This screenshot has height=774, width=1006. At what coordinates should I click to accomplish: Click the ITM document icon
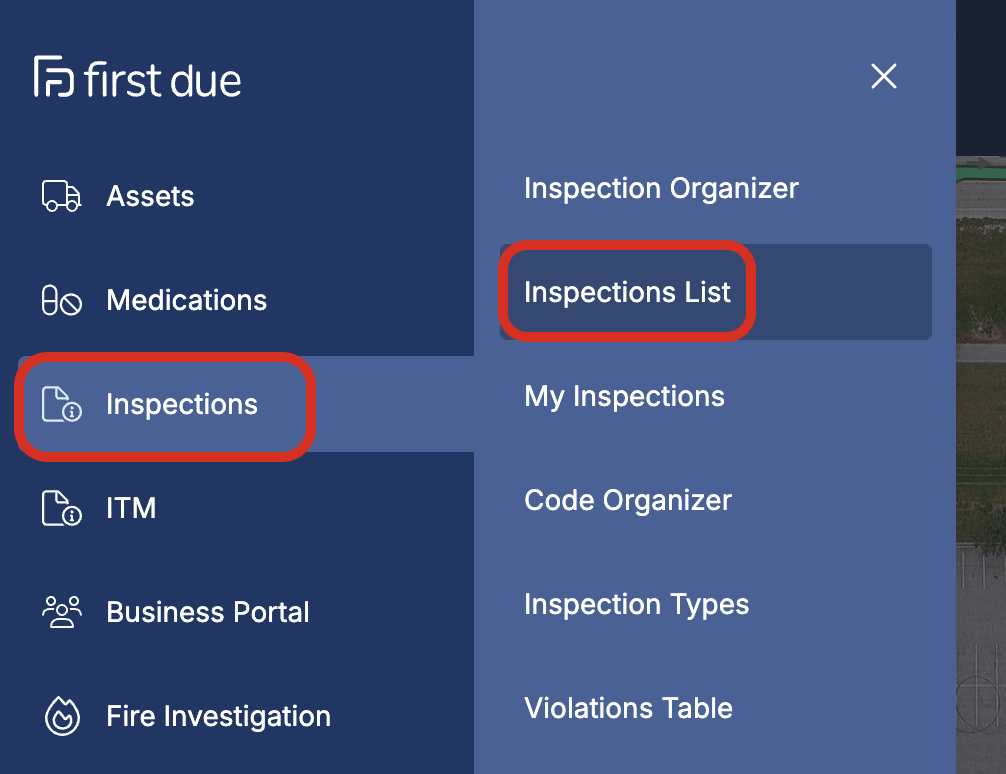coord(62,508)
